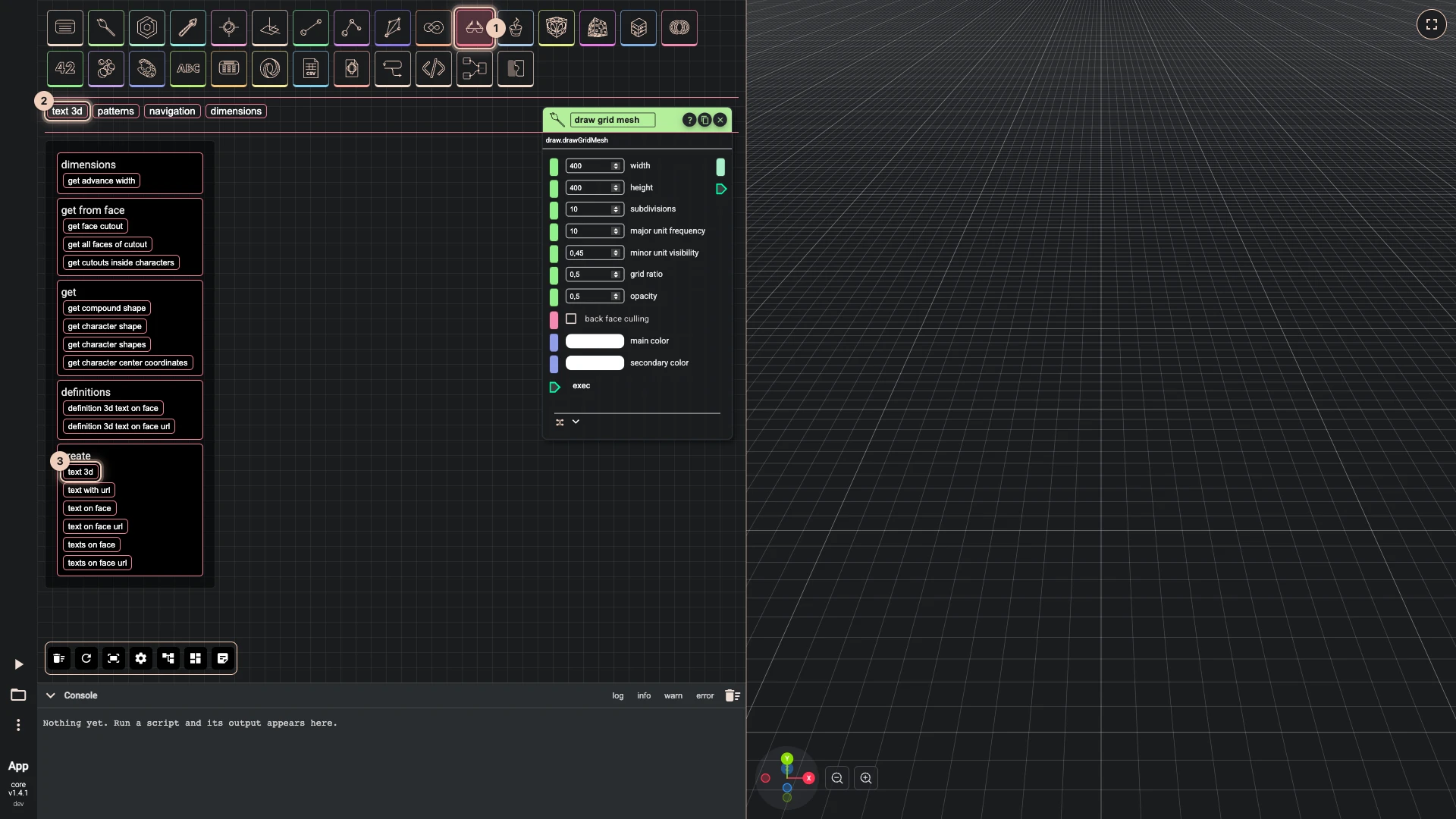Click the refresh icon in bottom toolbar

tap(86, 658)
